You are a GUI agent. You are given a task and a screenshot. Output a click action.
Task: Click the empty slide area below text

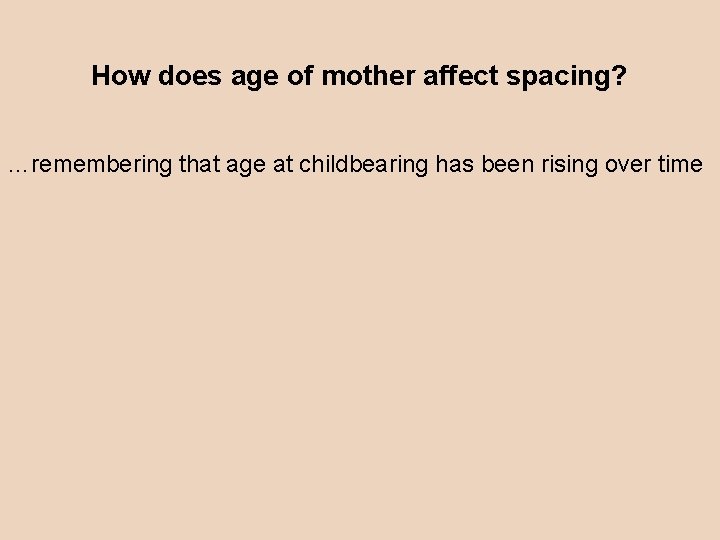click(360, 360)
